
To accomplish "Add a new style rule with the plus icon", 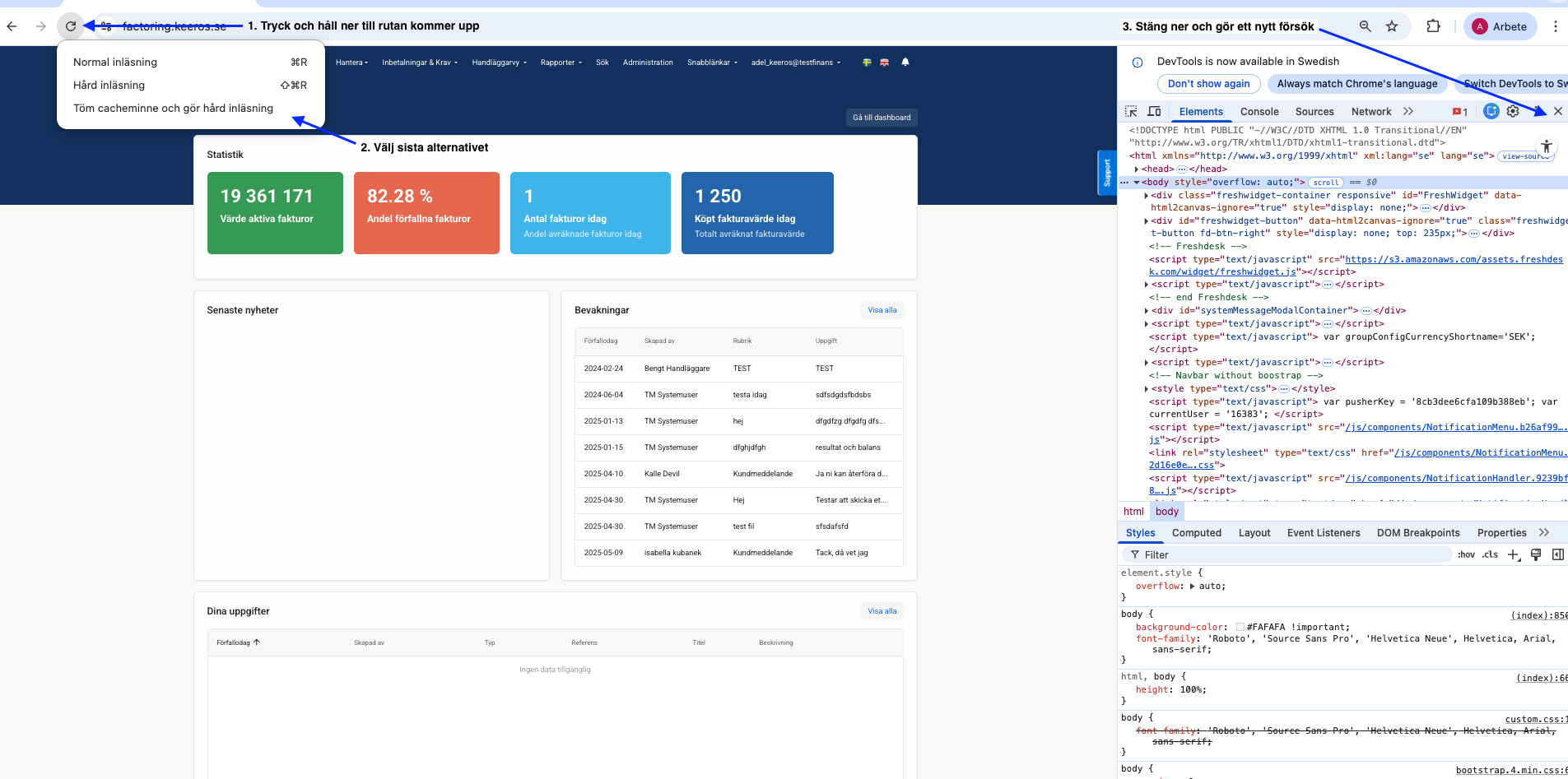I will (x=1514, y=554).
